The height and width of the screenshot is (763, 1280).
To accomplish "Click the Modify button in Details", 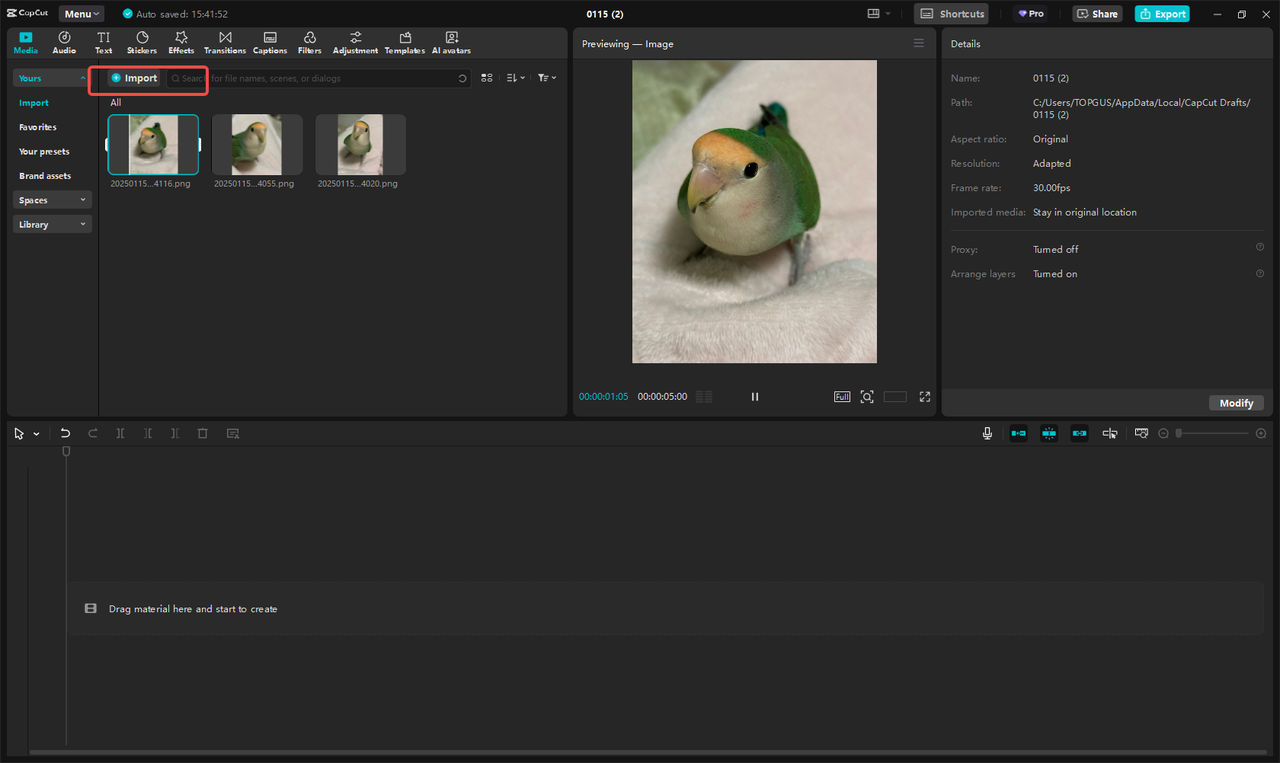I will (x=1236, y=403).
